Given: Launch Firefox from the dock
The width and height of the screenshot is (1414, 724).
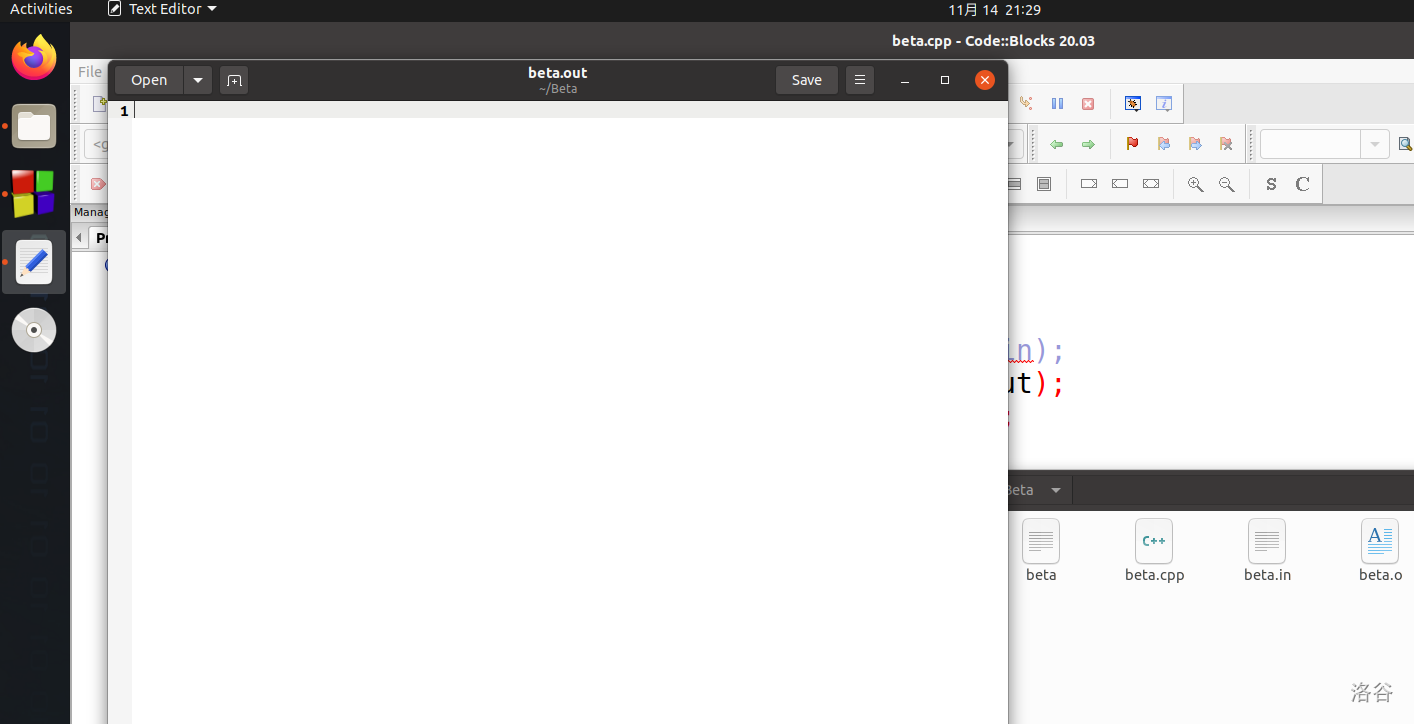Looking at the screenshot, I should 34,58.
